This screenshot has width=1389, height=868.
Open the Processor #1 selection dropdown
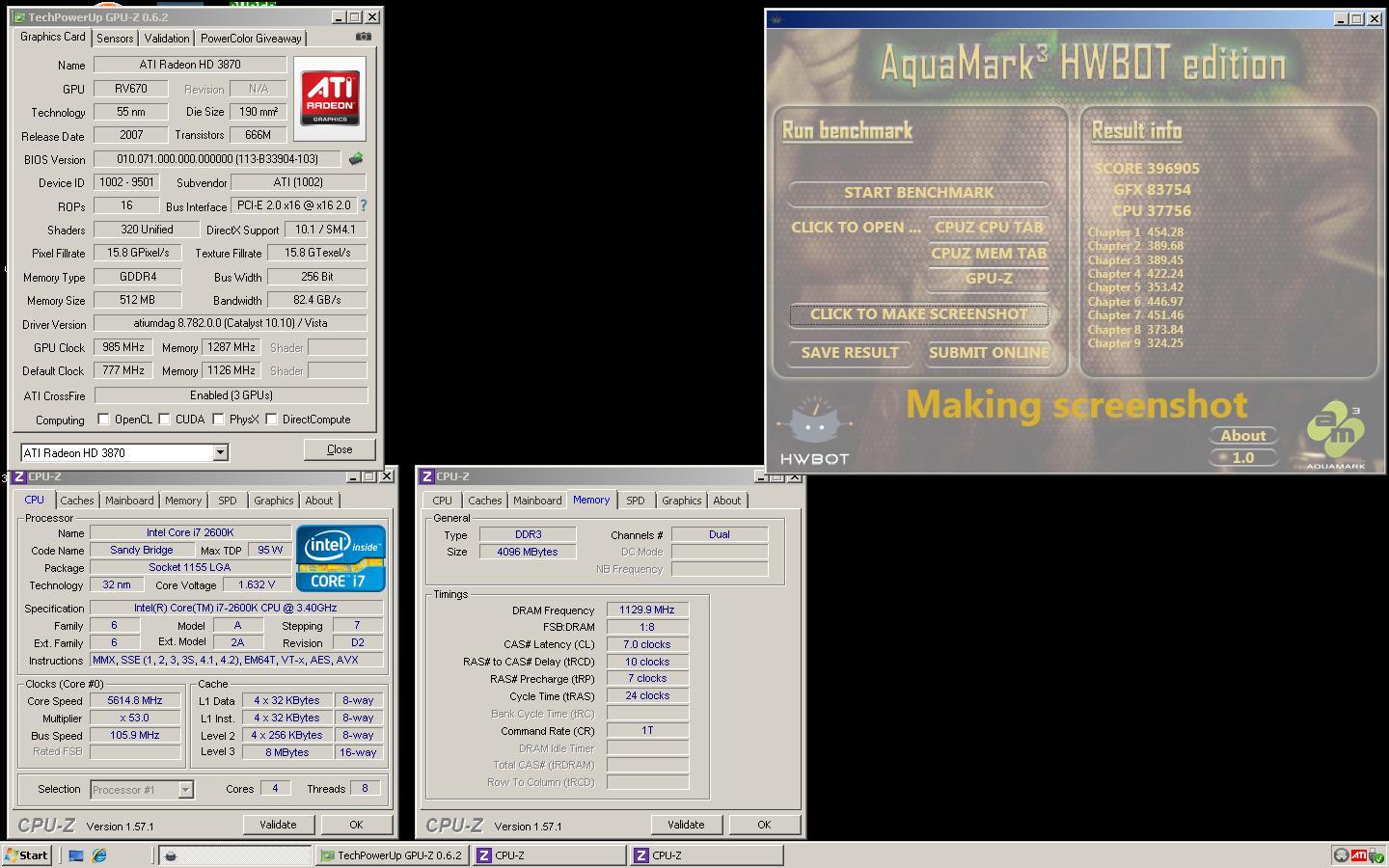coord(185,790)
